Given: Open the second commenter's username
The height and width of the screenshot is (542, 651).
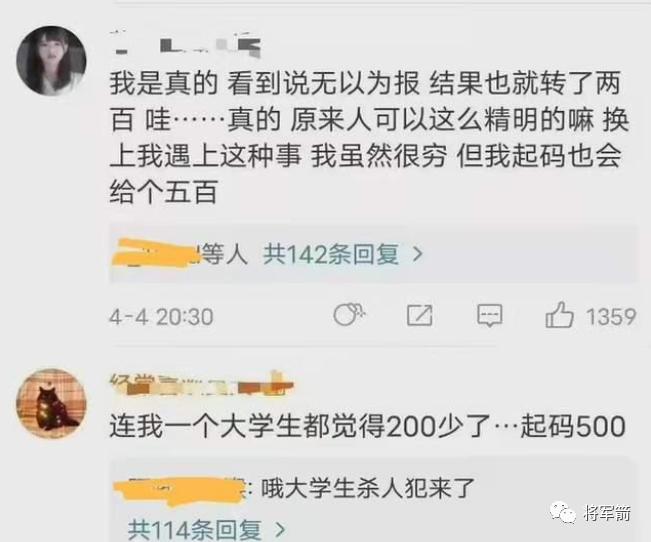Looking at the screenshot, I should point(201,383).
